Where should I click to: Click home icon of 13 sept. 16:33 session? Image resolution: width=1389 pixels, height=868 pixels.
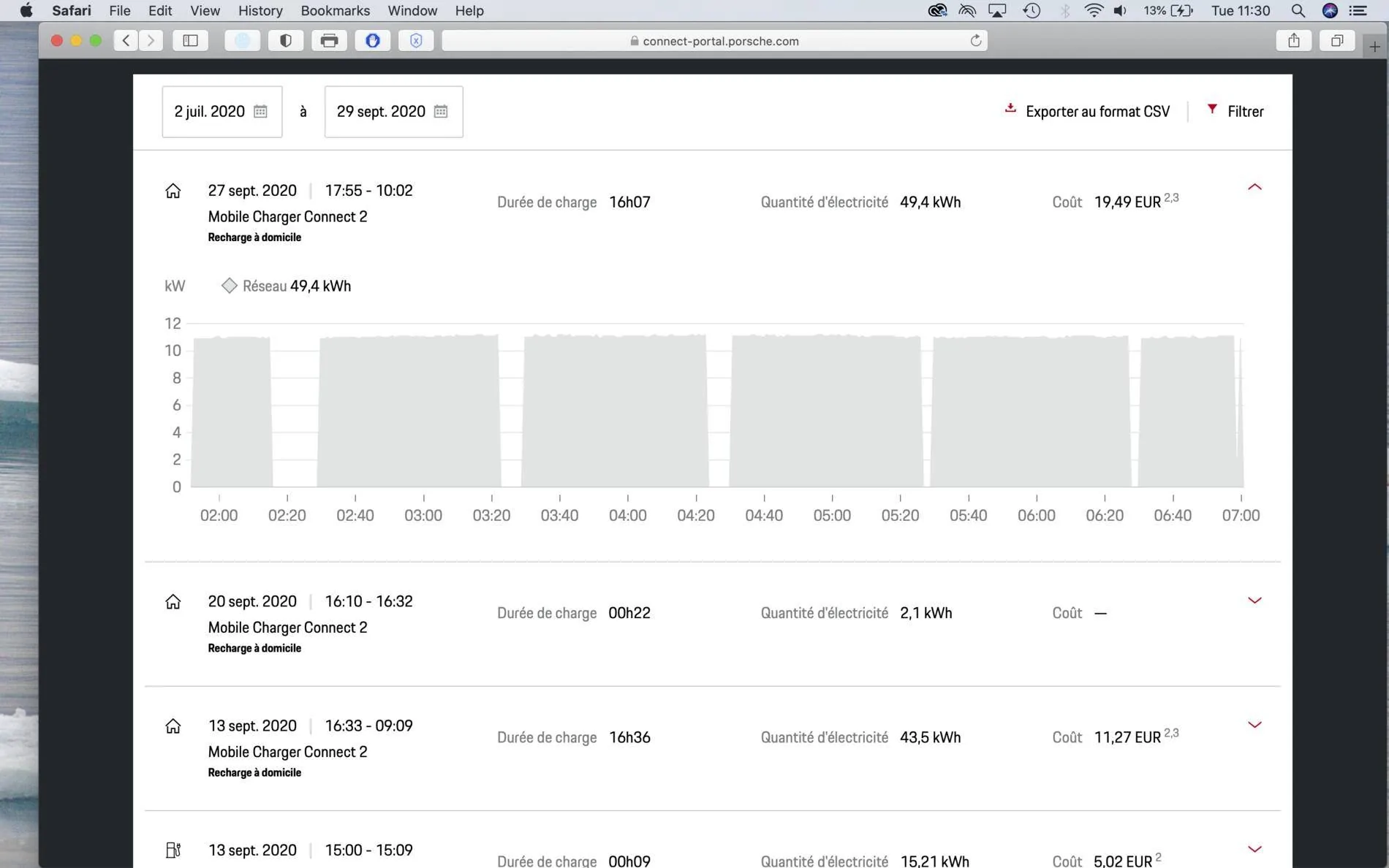click(173, 726)
